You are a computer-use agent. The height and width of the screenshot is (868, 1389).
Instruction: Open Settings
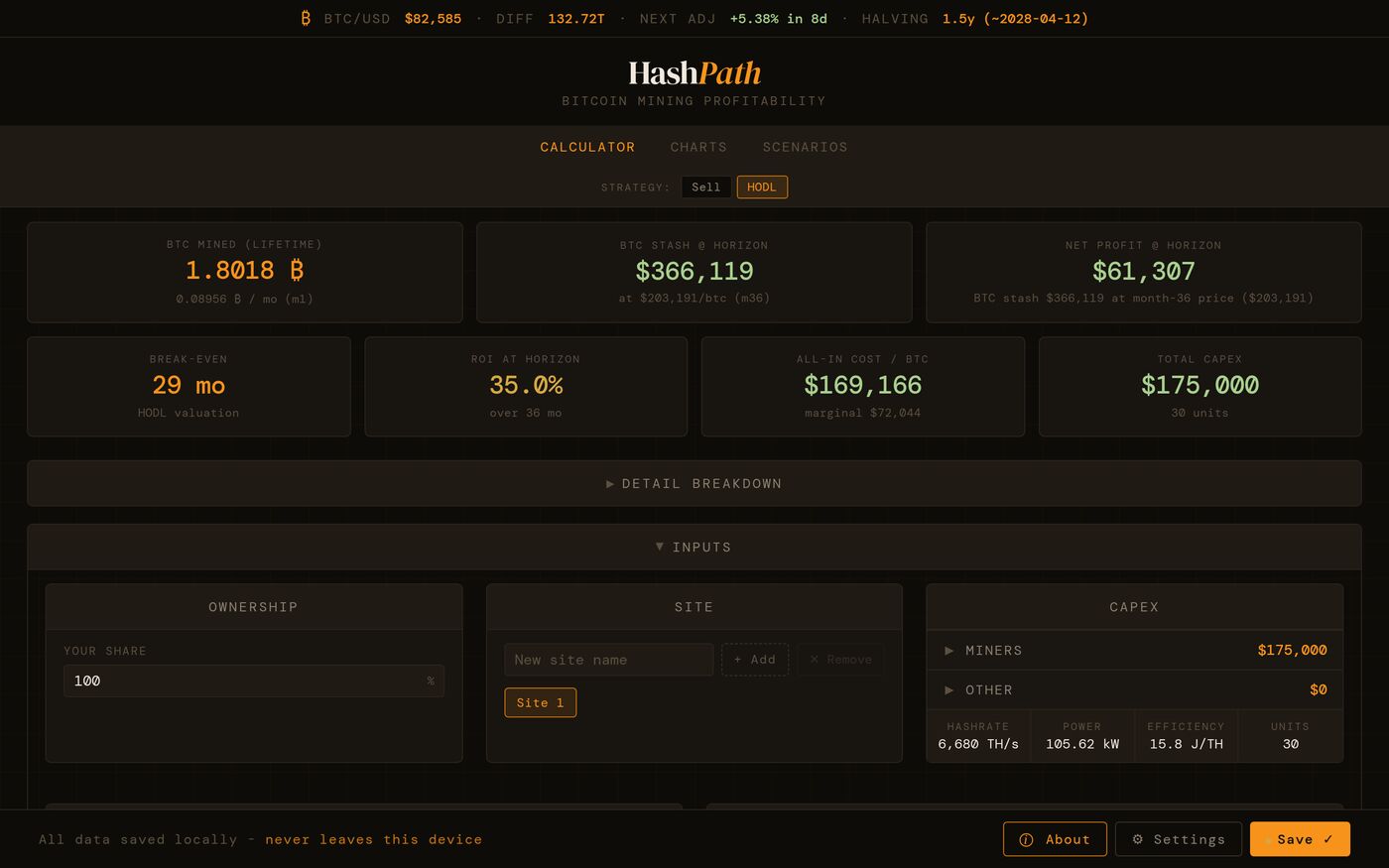(x=1178, y=839)
